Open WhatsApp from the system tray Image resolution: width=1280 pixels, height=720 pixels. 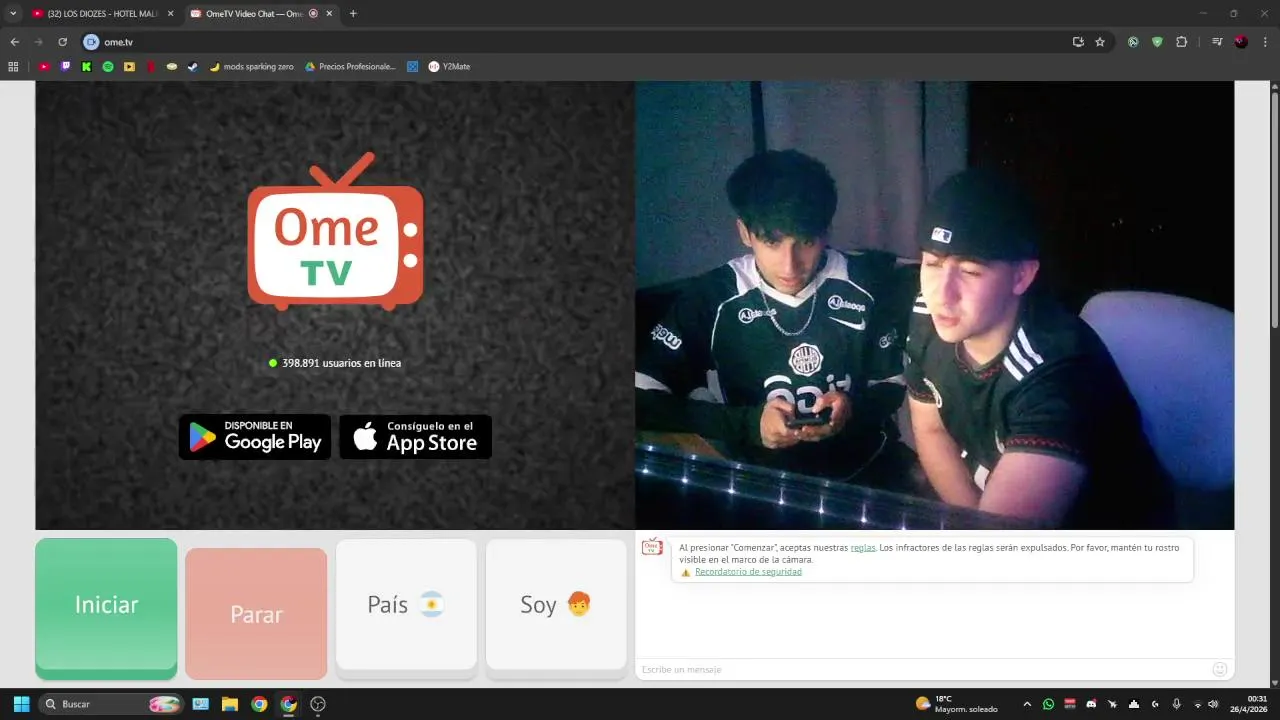(x=1048, y=704)
